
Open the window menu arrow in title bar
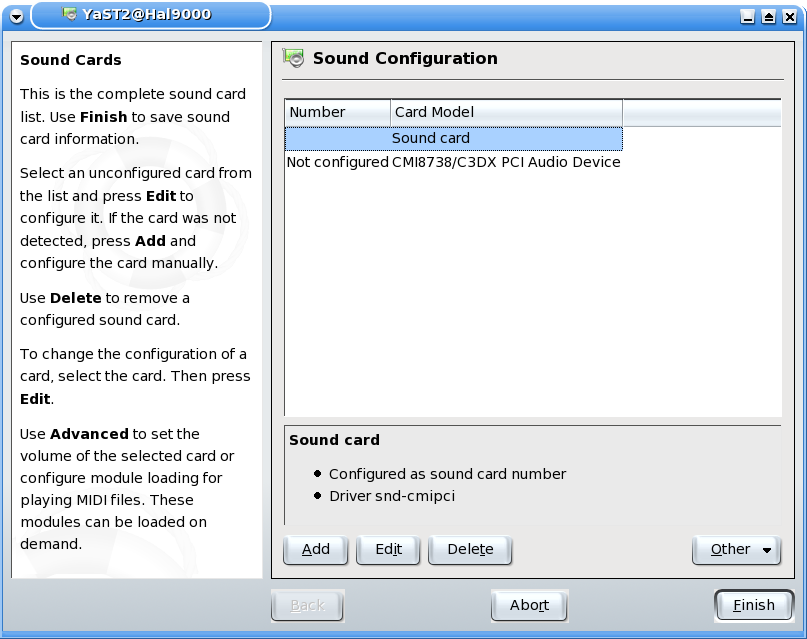point(16,16)
